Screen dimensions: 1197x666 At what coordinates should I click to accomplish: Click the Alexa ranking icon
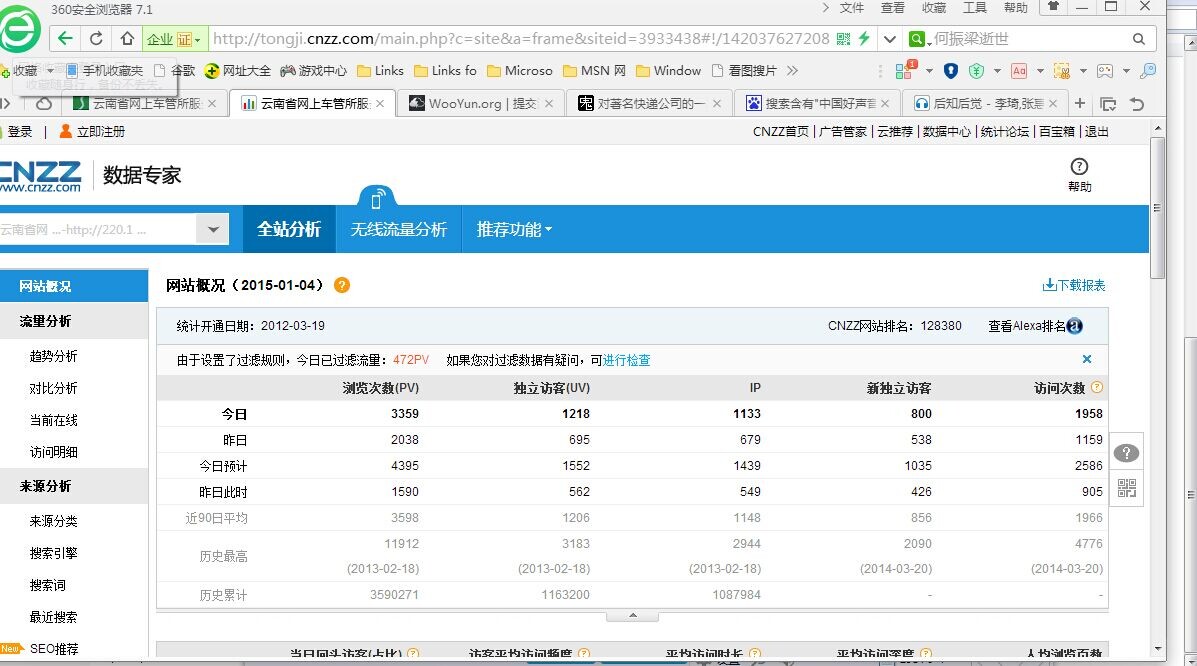tap(1075, 326)
